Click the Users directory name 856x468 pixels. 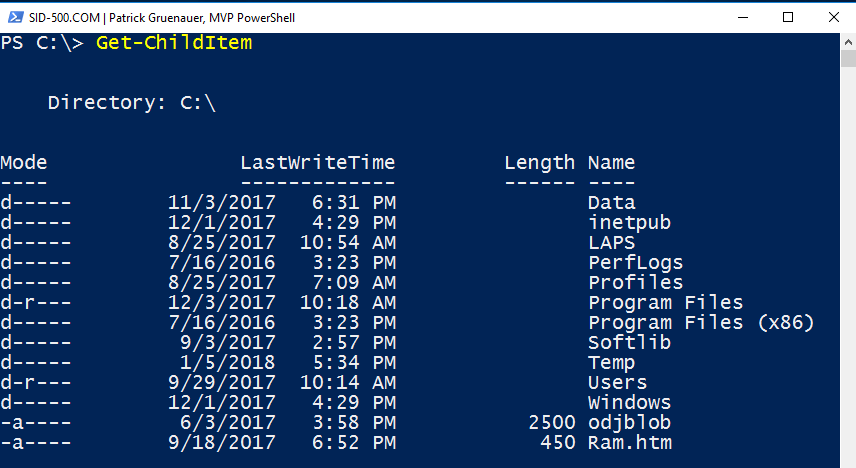[617, 382]
